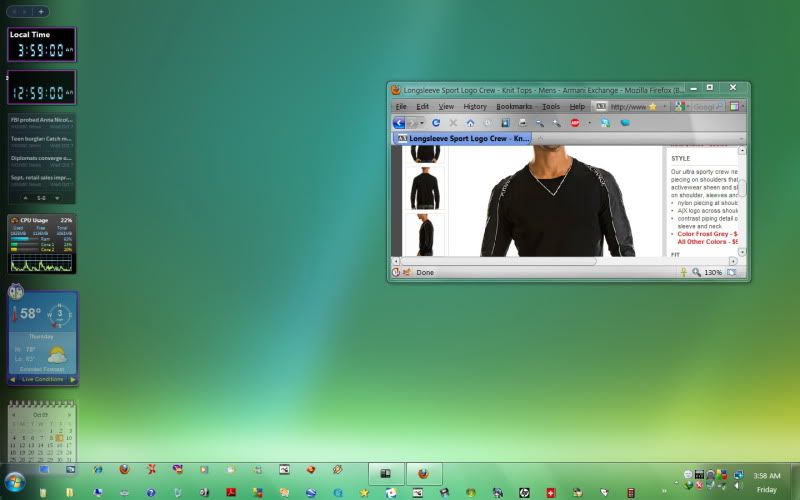
Task: Click the History clock icon in Firefox toolbar
Action: pyautogui.click(x=488, y=123)
